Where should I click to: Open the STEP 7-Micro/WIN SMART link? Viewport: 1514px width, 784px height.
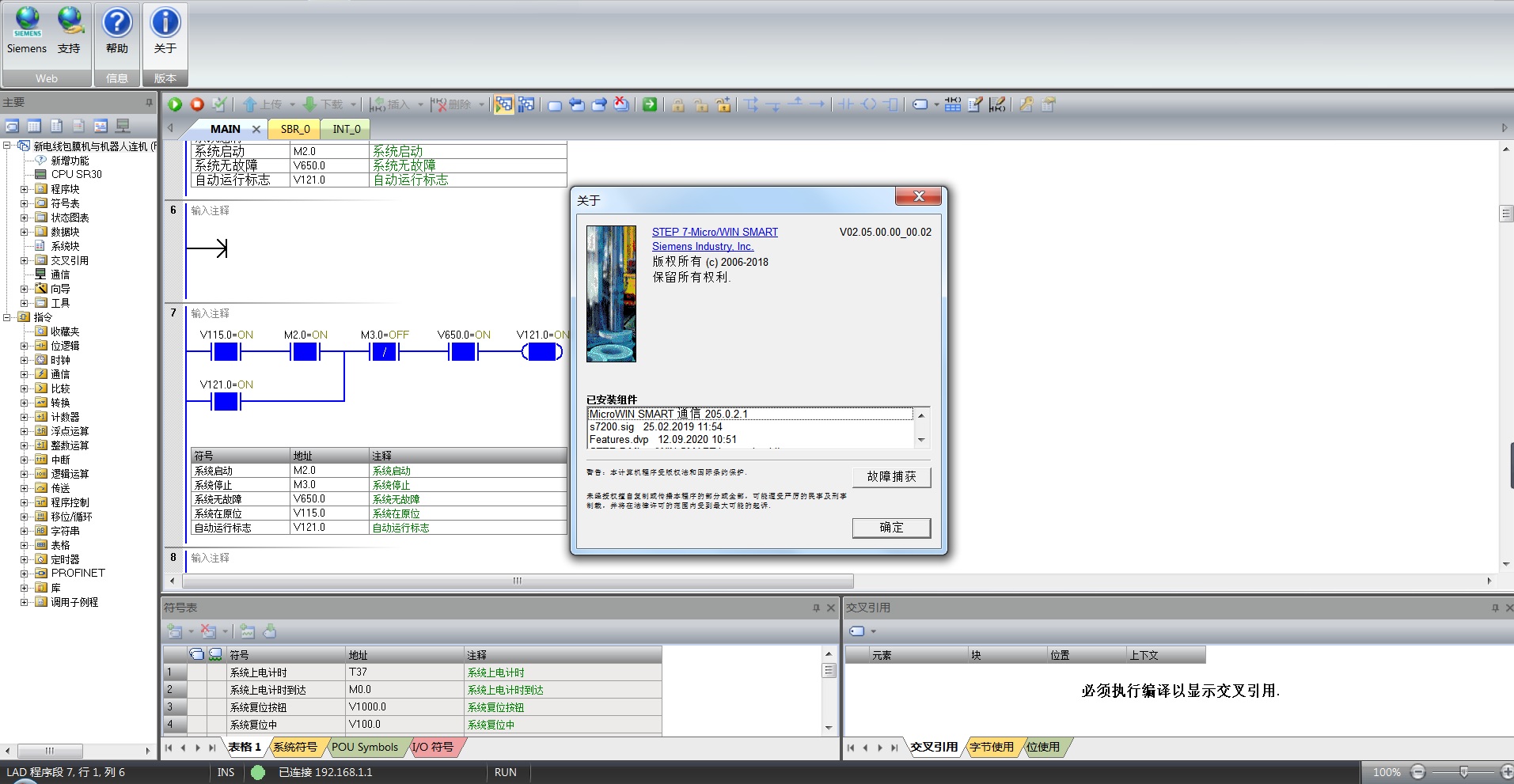pos(715,232)
